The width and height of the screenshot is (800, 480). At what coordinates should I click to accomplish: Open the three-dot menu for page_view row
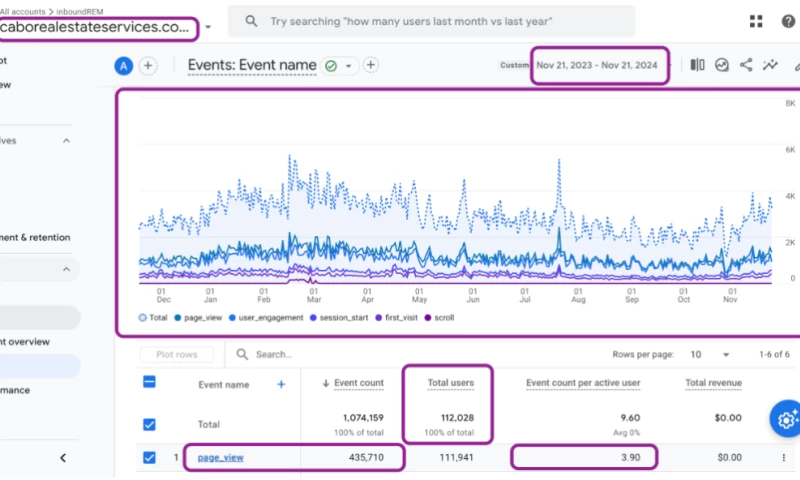[784, 458]
